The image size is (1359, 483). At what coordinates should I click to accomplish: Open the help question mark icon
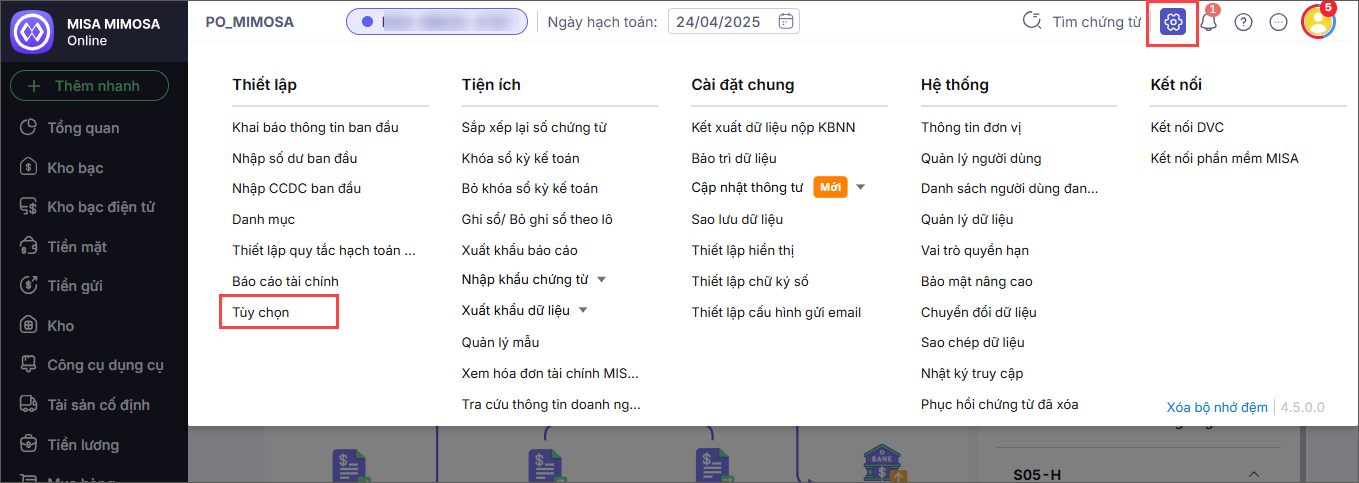click(x=1243, y=22)
